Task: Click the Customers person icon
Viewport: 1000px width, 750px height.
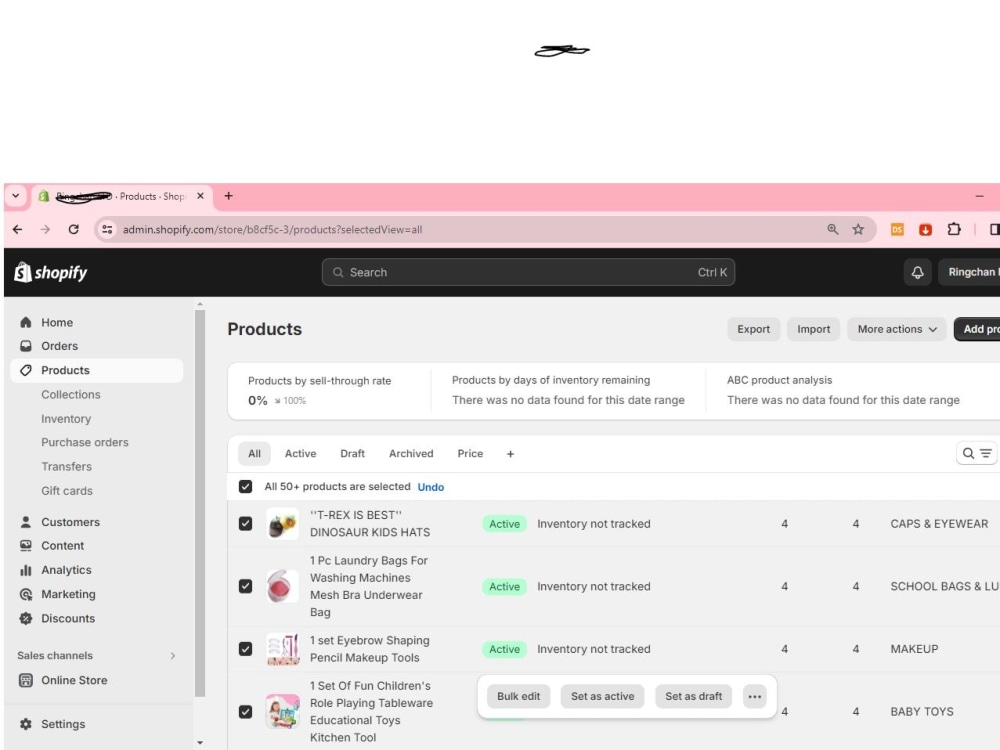Action: coord(26,522)
